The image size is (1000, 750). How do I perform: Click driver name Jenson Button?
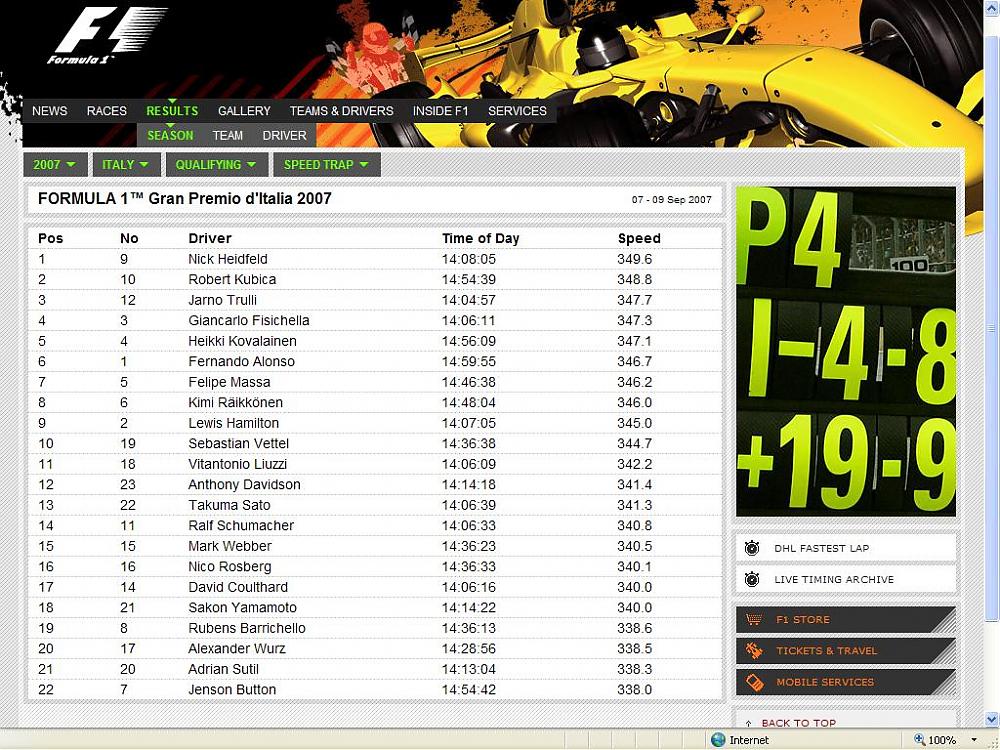[x=232, y=689]
